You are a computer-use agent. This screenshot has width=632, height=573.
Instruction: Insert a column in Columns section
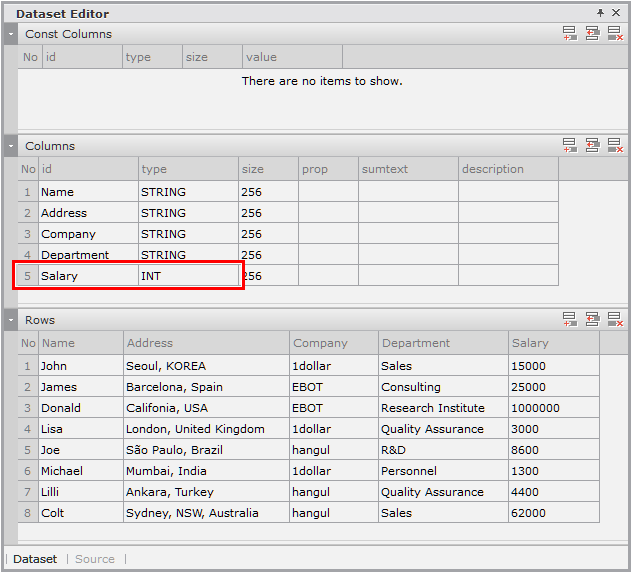click(x=592, y=146)
